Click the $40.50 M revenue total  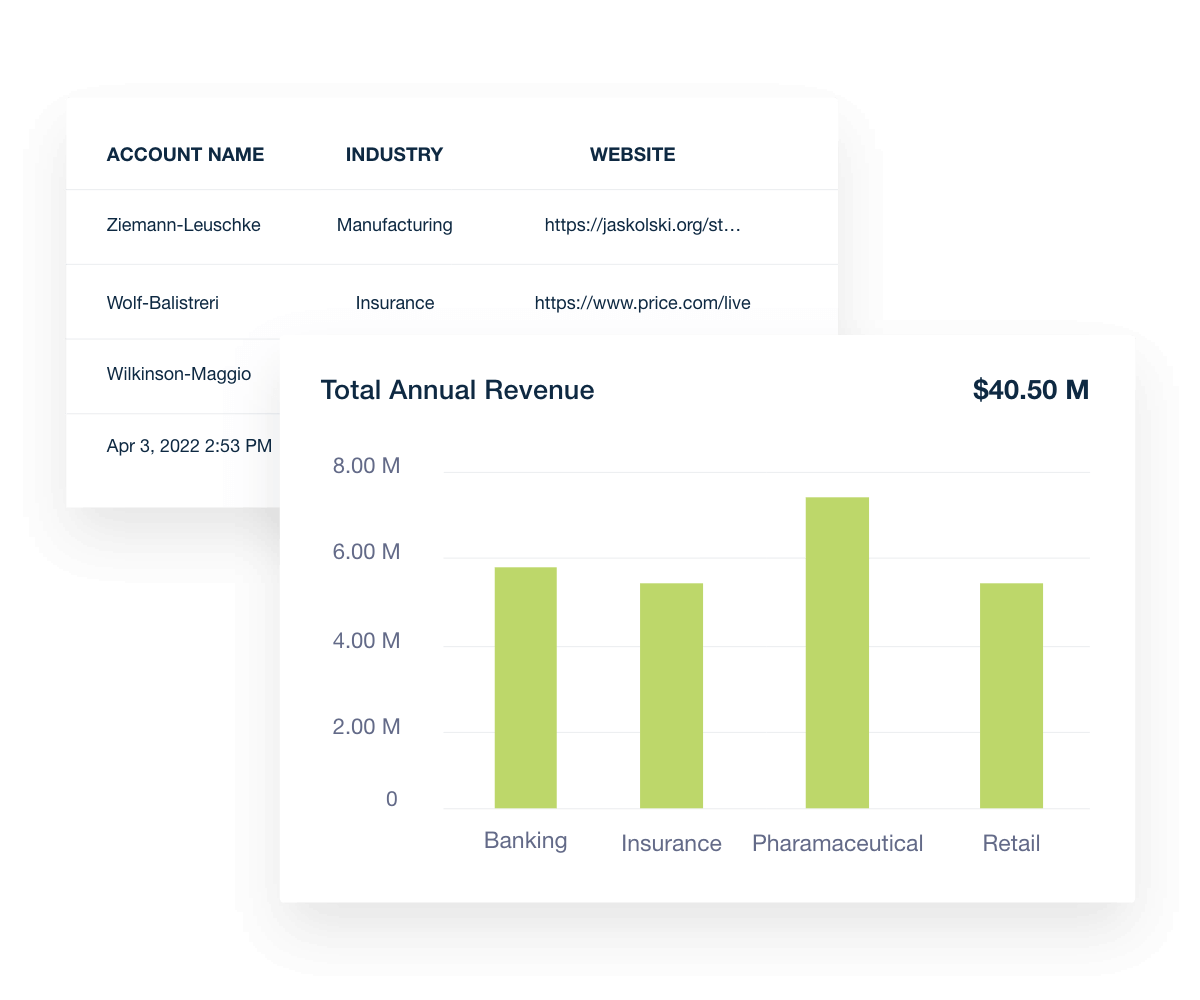(1031, 390)
